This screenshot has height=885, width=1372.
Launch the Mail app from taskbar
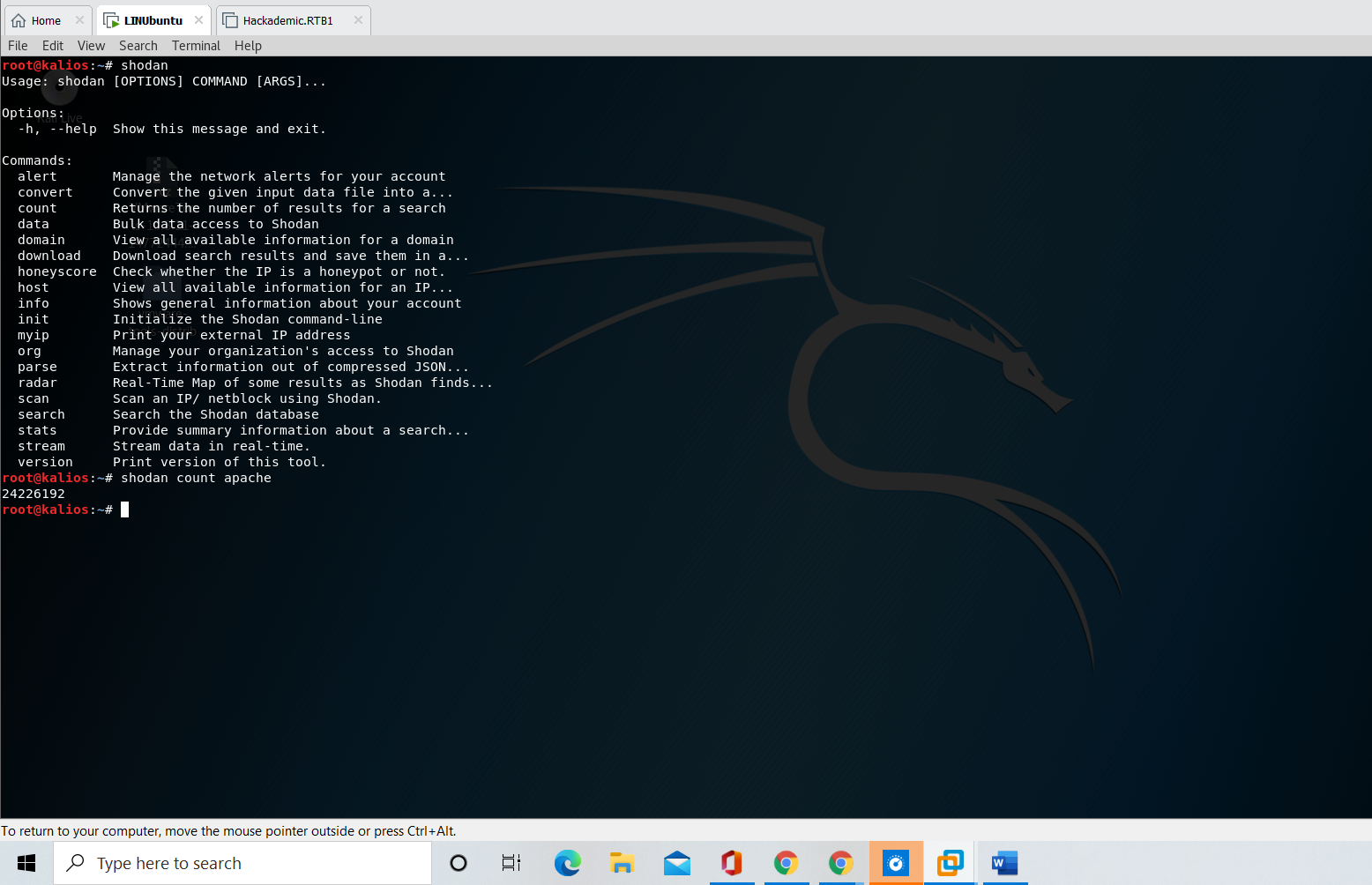point(677,863)
